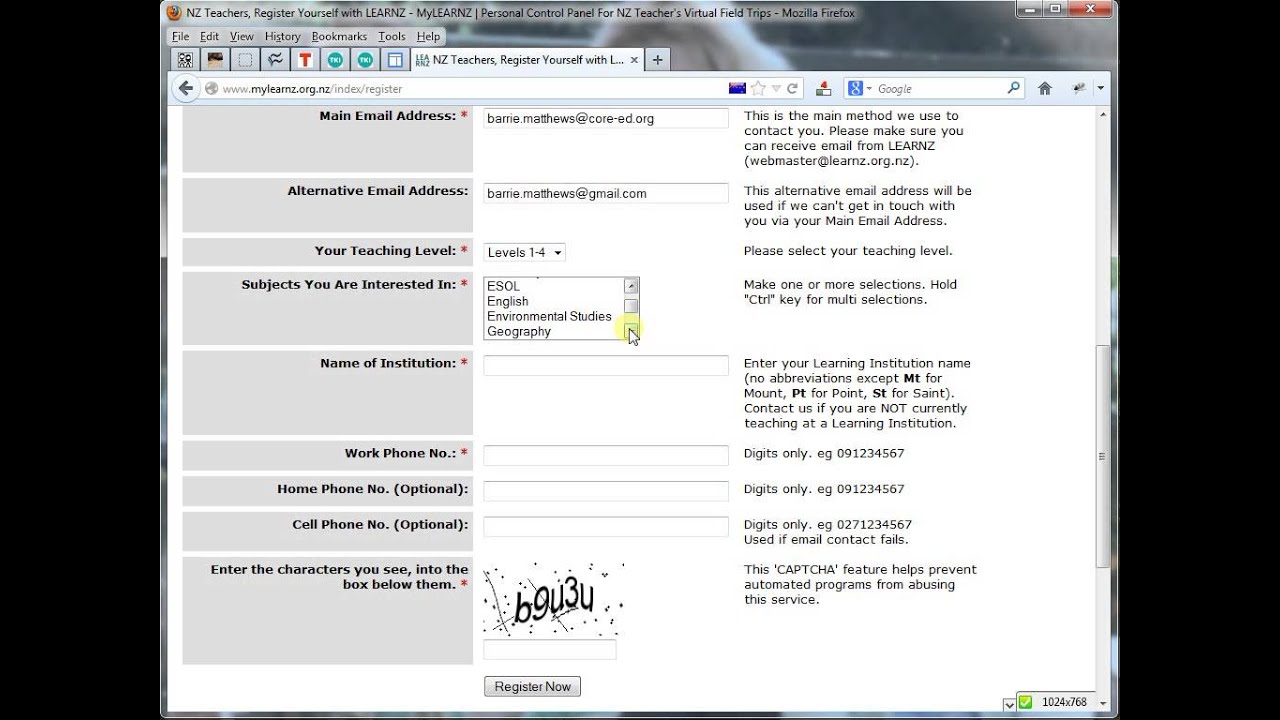This screenshot has height=720, width=1280.
Task: Open the pinned tab with dotted square icon
Action: [245, 60]
